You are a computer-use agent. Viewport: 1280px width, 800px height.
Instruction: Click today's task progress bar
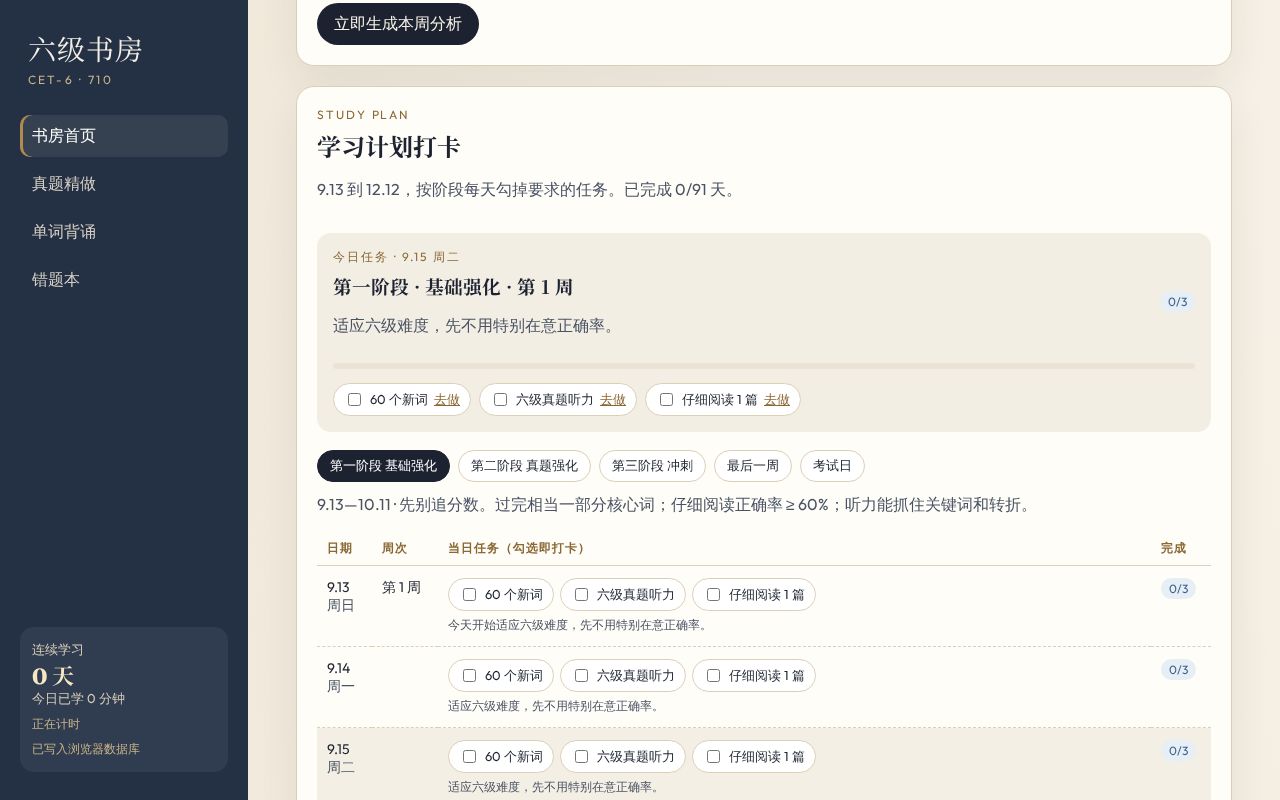click(764, 366)
